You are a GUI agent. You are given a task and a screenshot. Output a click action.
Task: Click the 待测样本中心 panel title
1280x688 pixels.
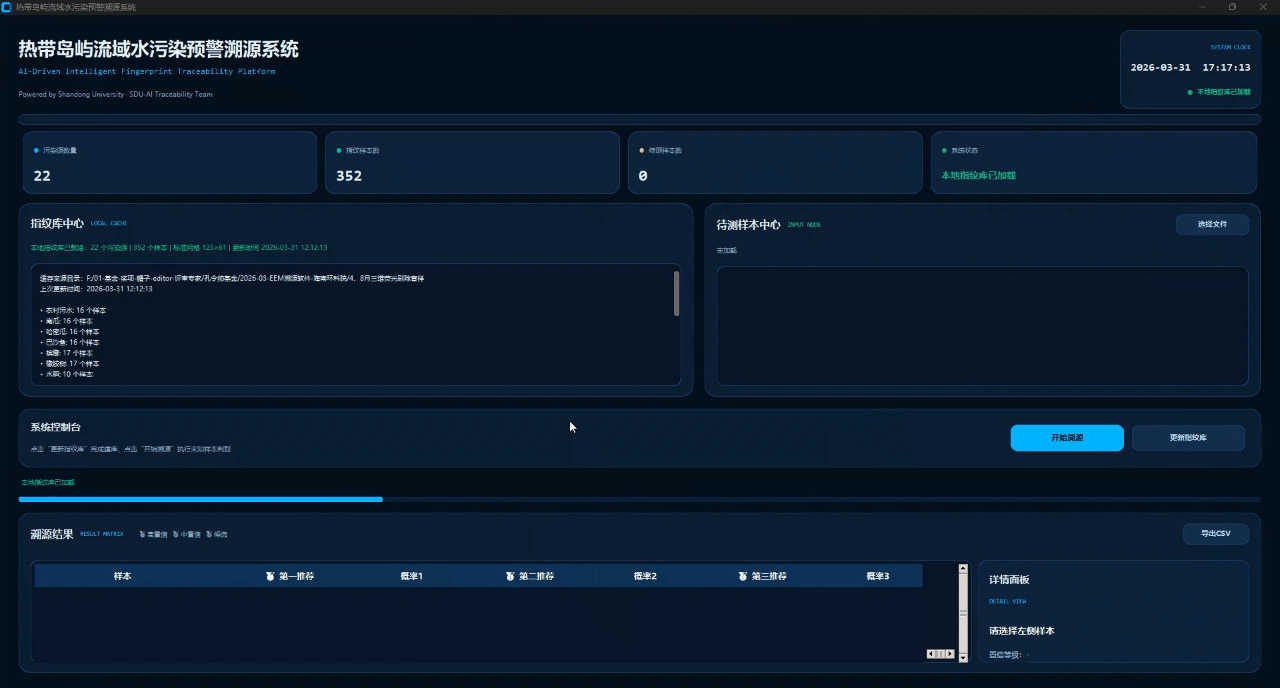click(748, 224)
